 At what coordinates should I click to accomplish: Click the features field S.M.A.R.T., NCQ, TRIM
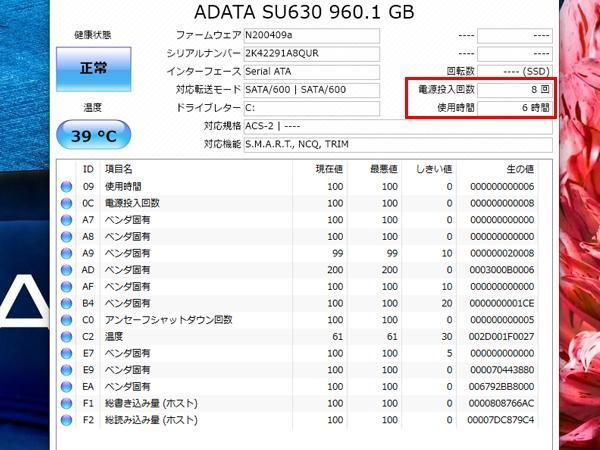pos(398,144)
